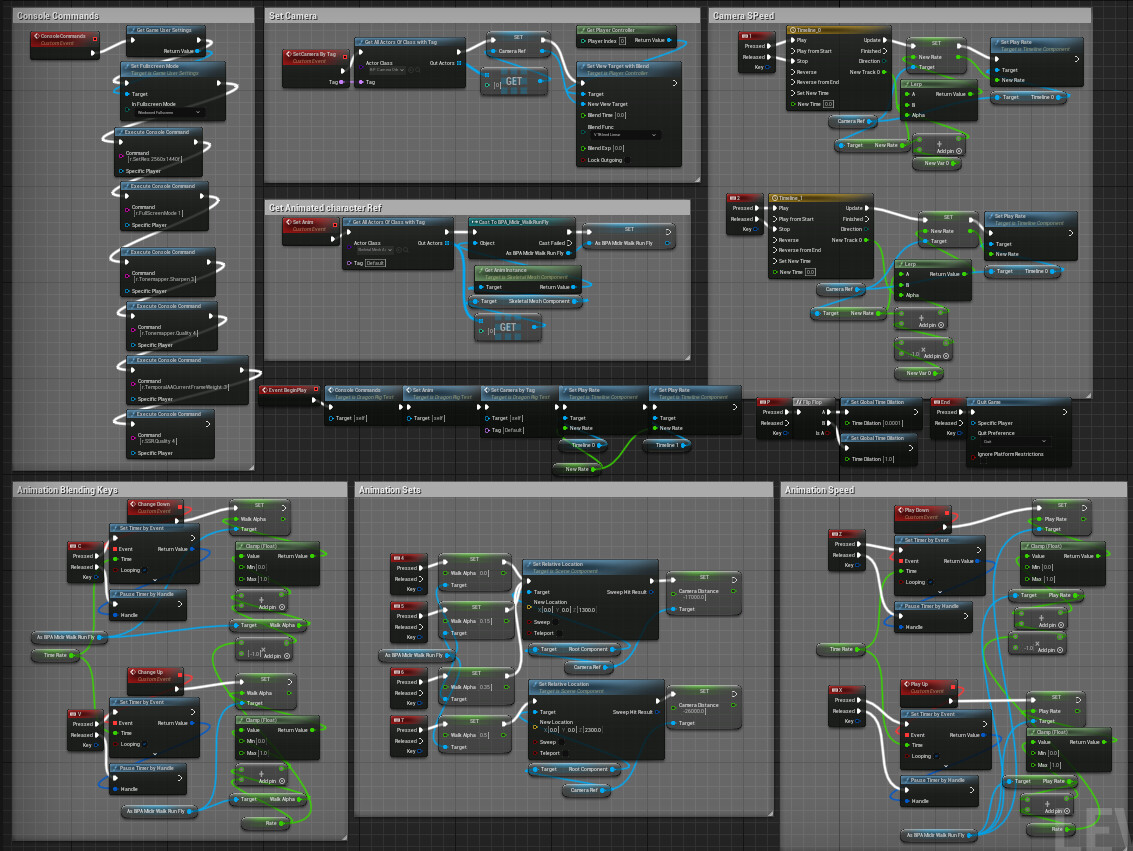Click the New Time input field on Timeline_0
The width and height of the screenshot is (1133, 851).
click(x=829, y=104)
